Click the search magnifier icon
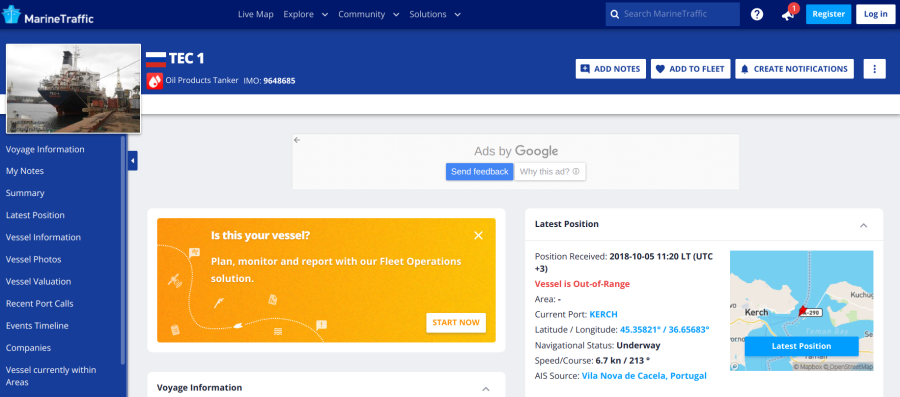The height and width of the screenshot is (397, 900). (614, 14)
